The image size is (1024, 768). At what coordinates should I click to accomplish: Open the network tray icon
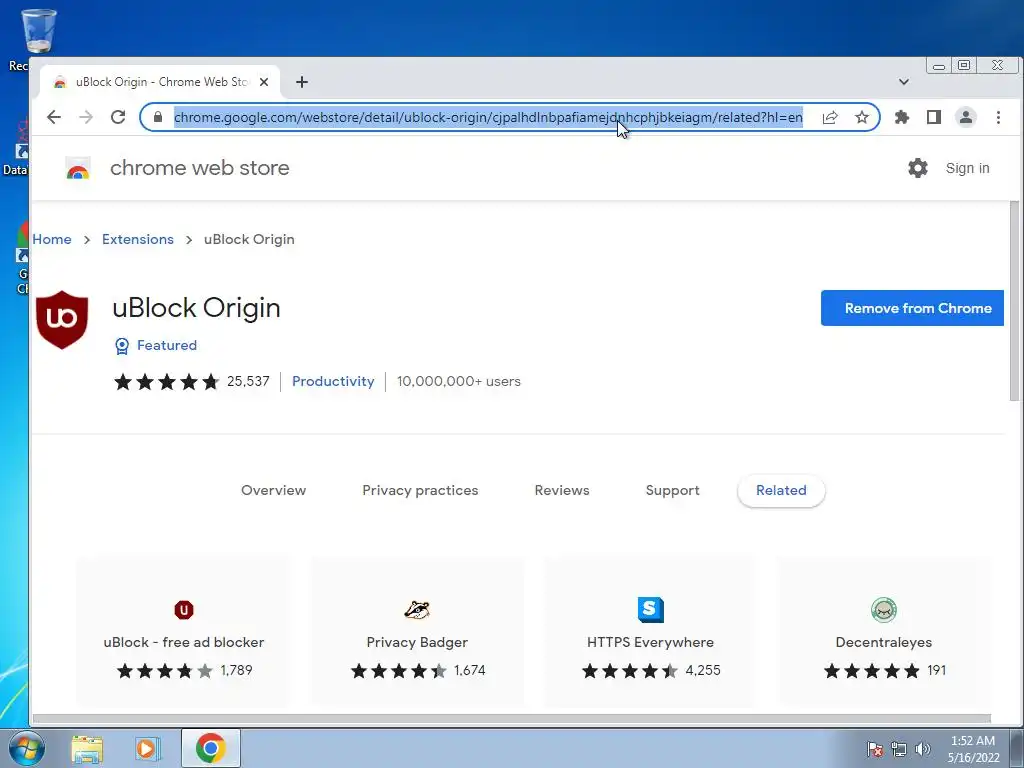[899, 749]
